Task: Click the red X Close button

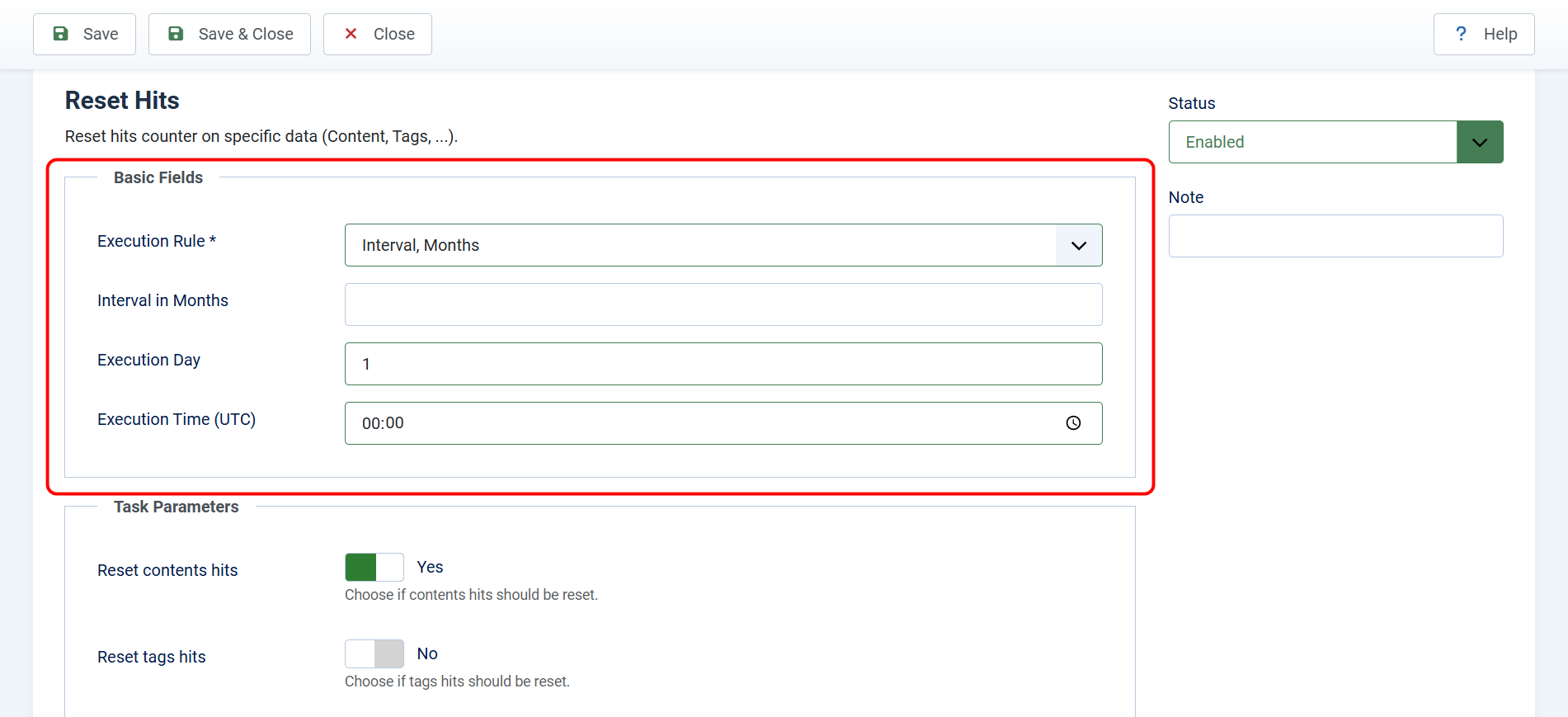Action: tap(377, 34)
